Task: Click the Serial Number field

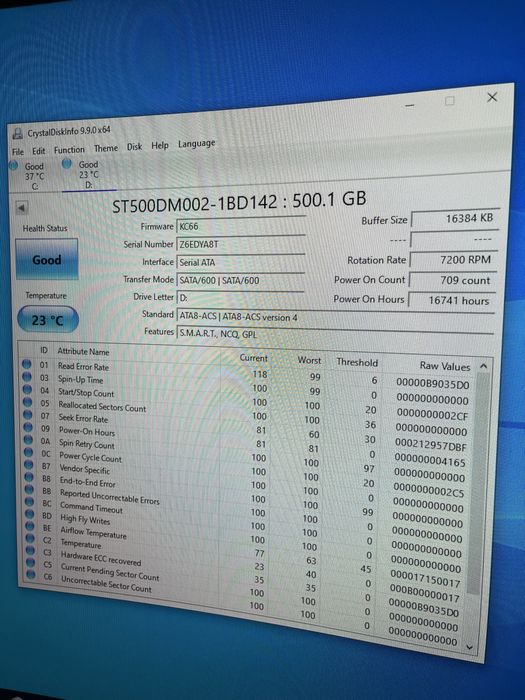Action: pyautogui.click(x=241, y=244)
